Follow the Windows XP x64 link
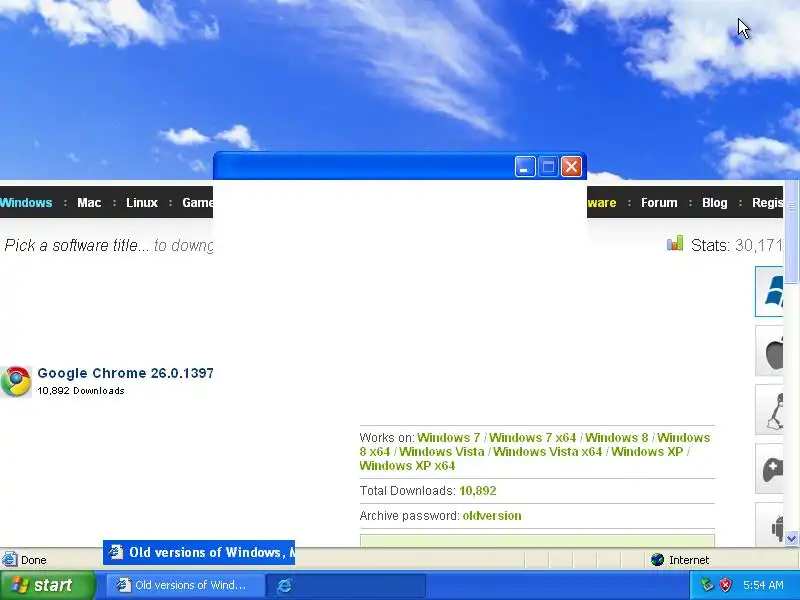 tap(407, 465)
